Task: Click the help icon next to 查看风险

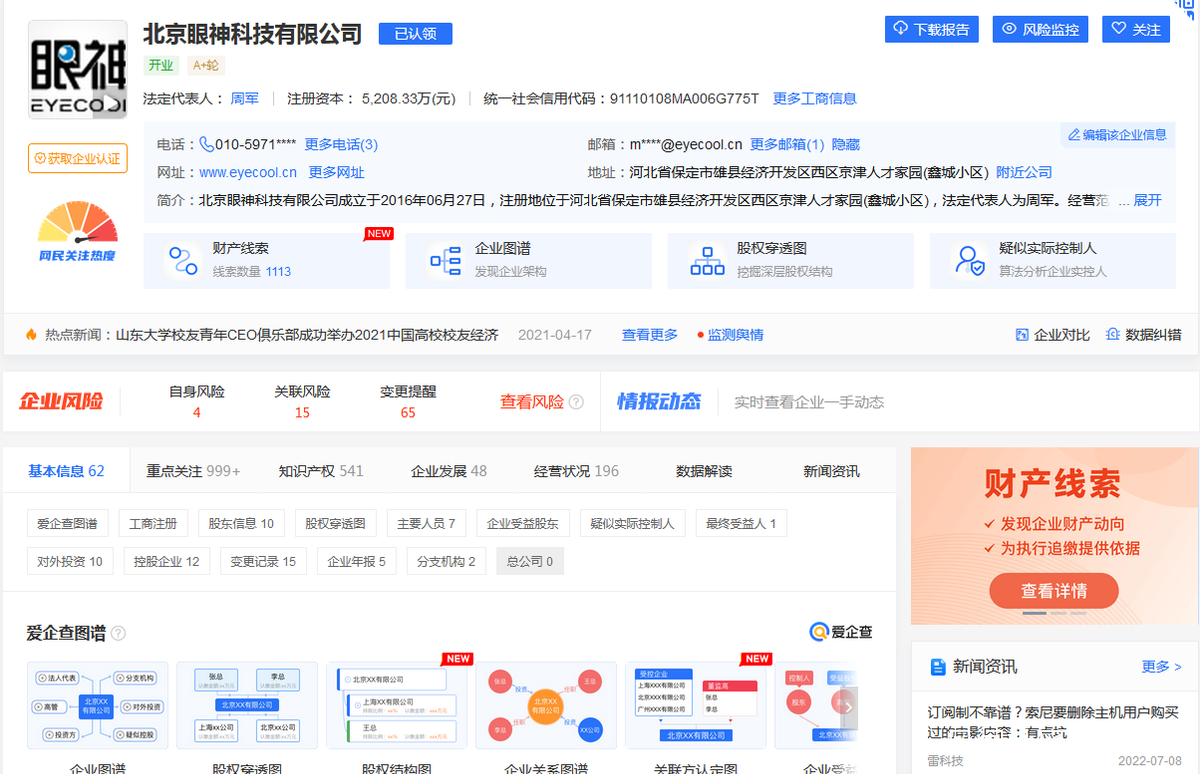Action: click(576, 402)
